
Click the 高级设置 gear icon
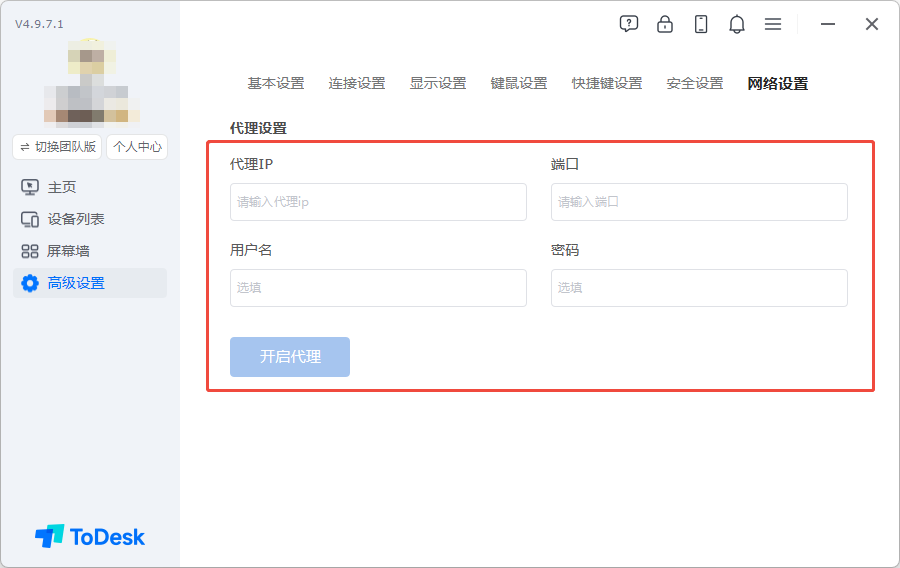[x=30, y=283]
